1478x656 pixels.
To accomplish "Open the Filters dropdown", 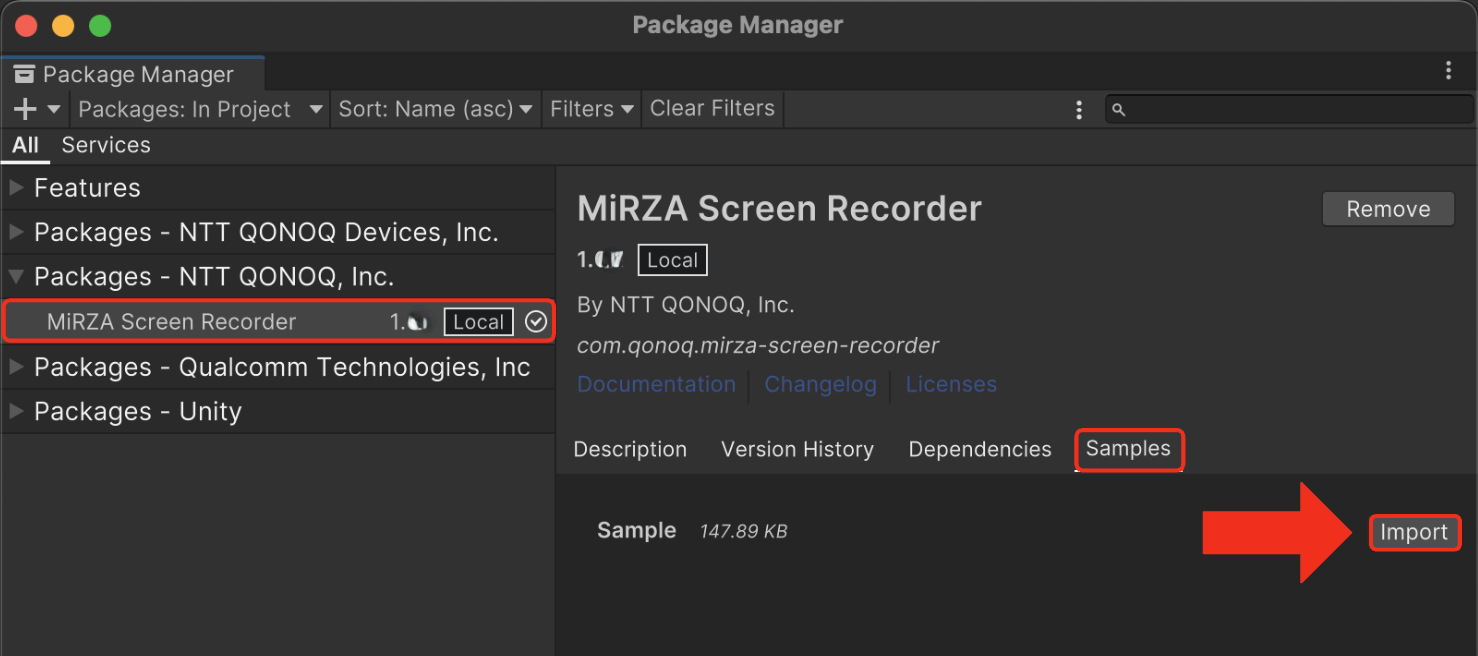I will tap(591, 109).
